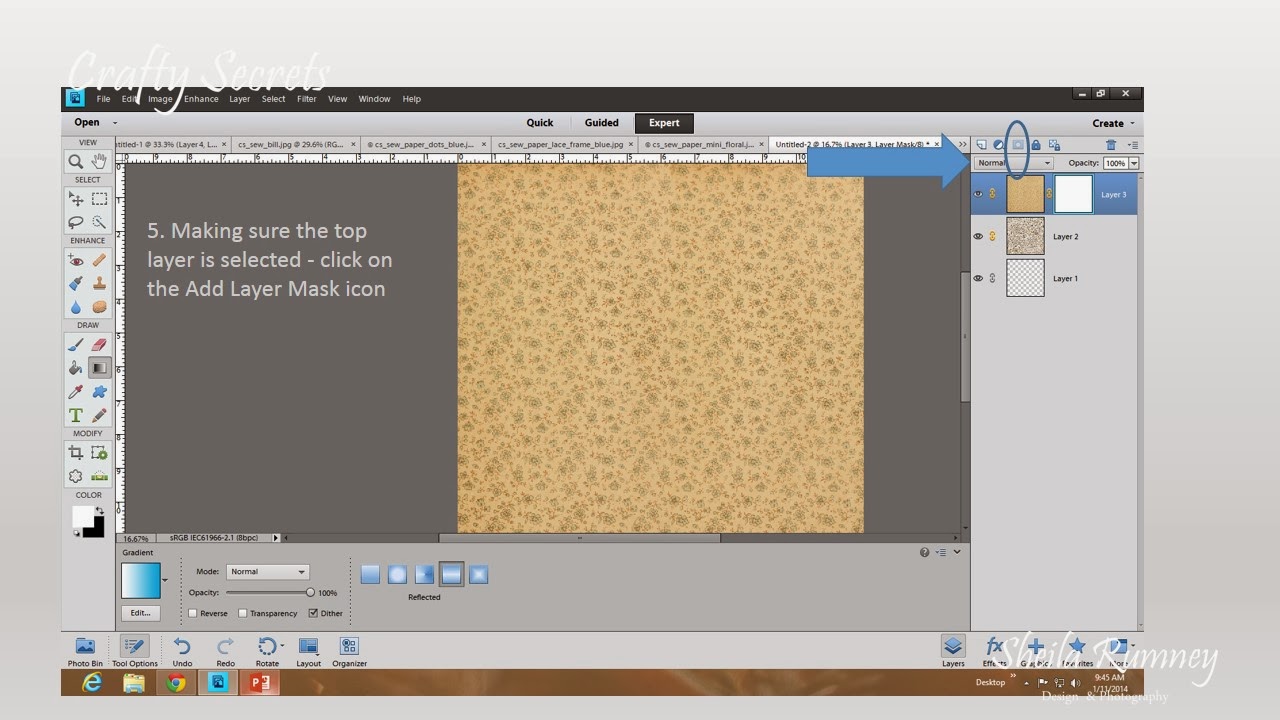Open the Layout button
The height and width of the screenshot is (720, 1280).
point(309,651)
